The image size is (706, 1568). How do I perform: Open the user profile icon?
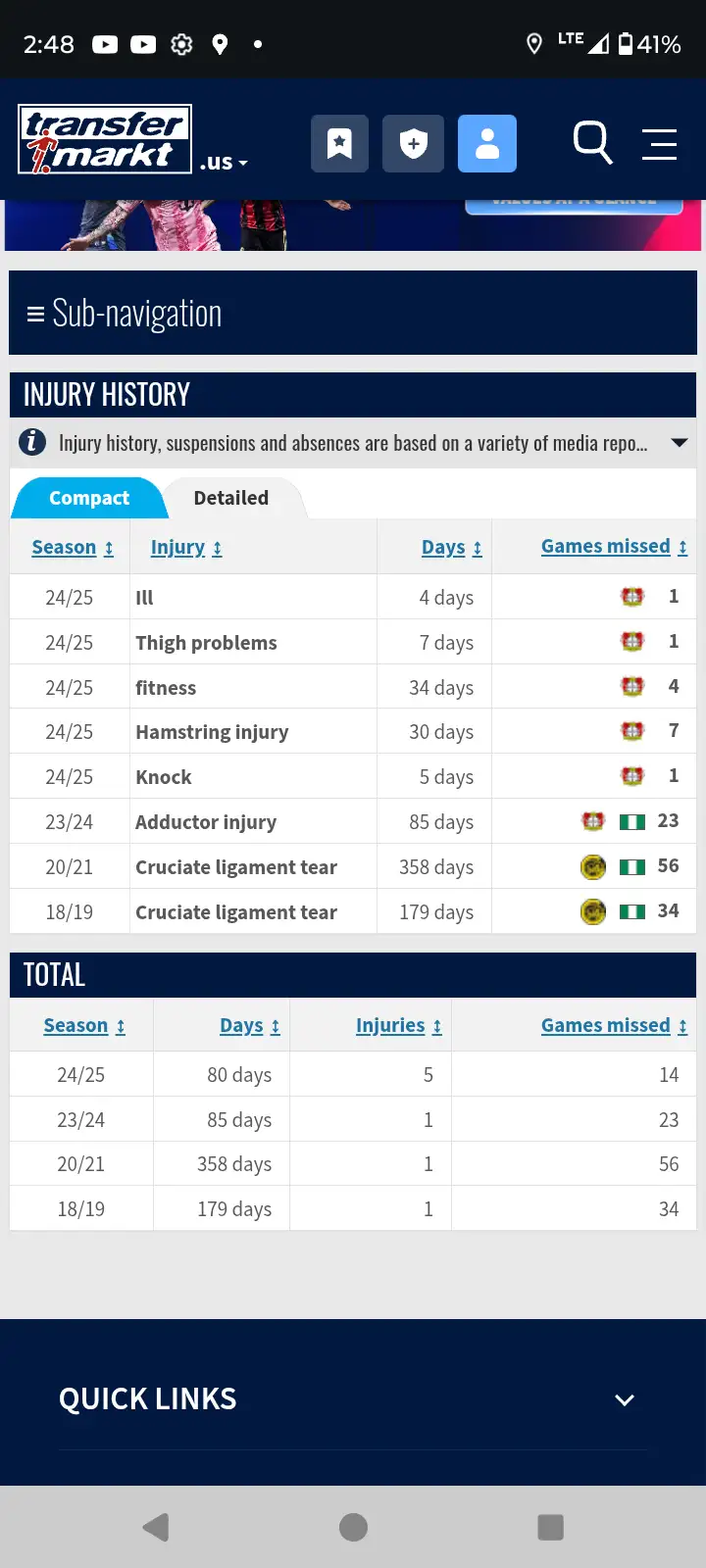[x=487, y=144]
